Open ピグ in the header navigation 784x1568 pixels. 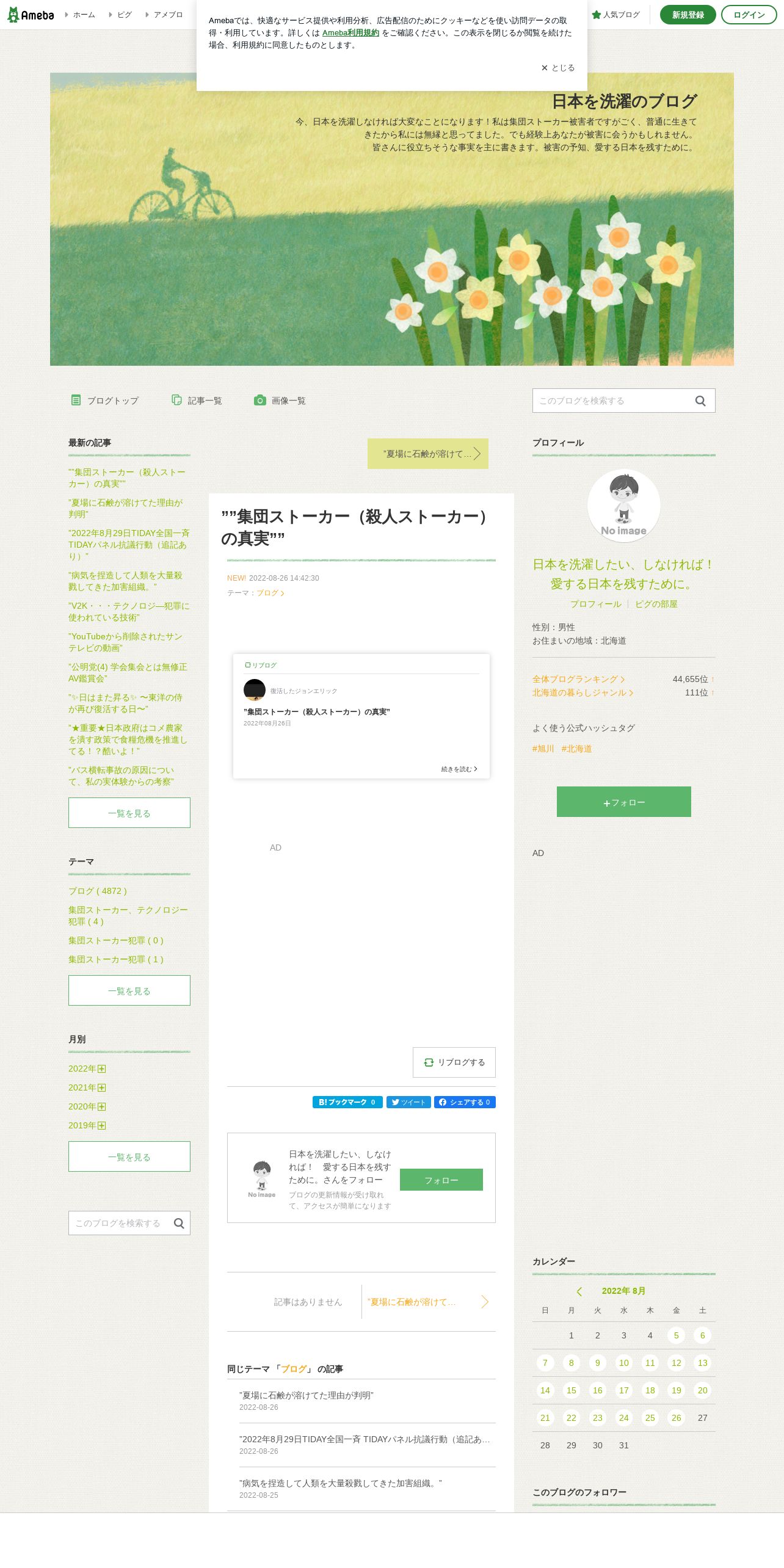click(x=121, y=15)
